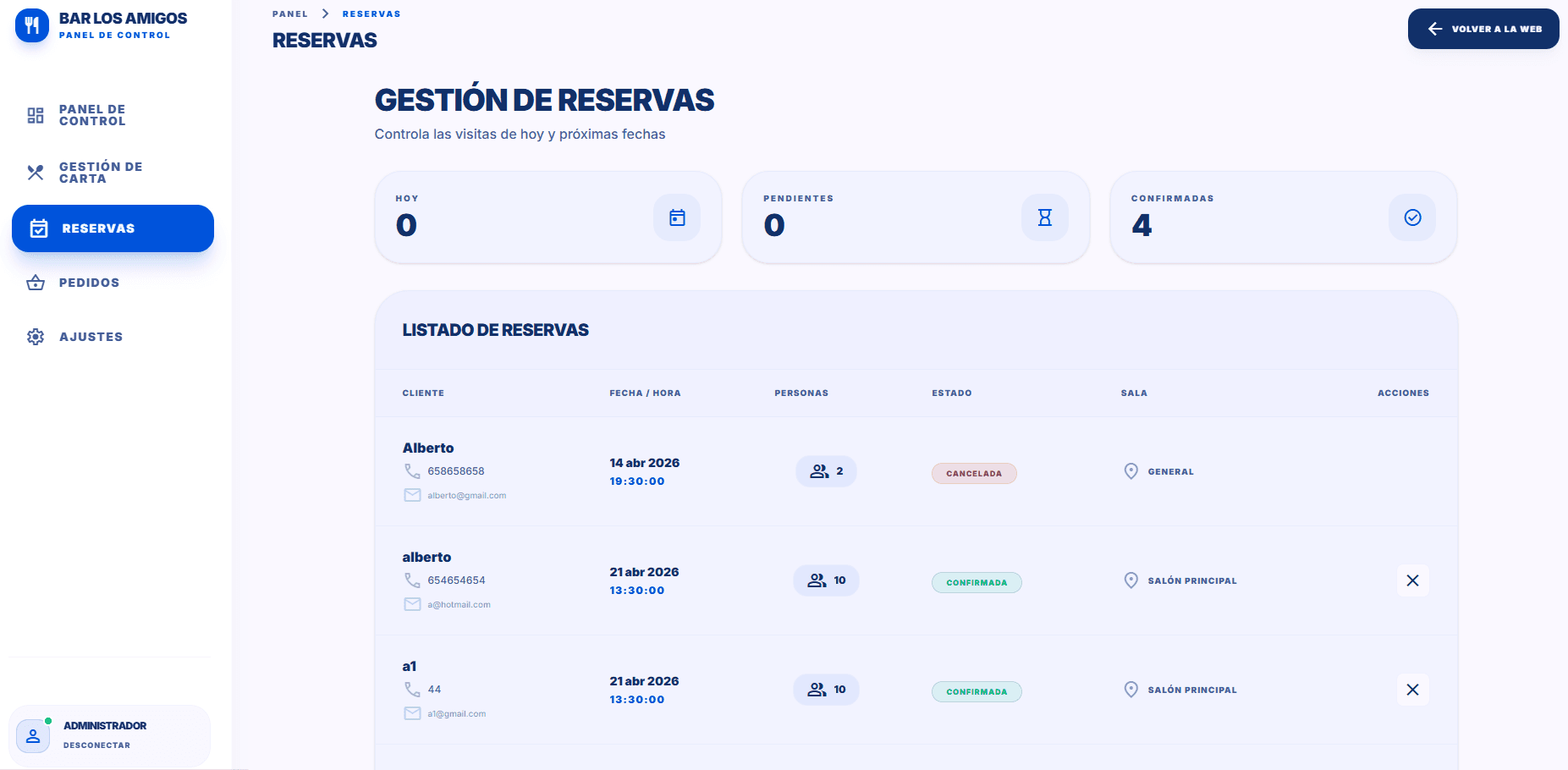
Task: Click the Bar Los Amigos fork-knife logo
Action: (x=32, y=25)
